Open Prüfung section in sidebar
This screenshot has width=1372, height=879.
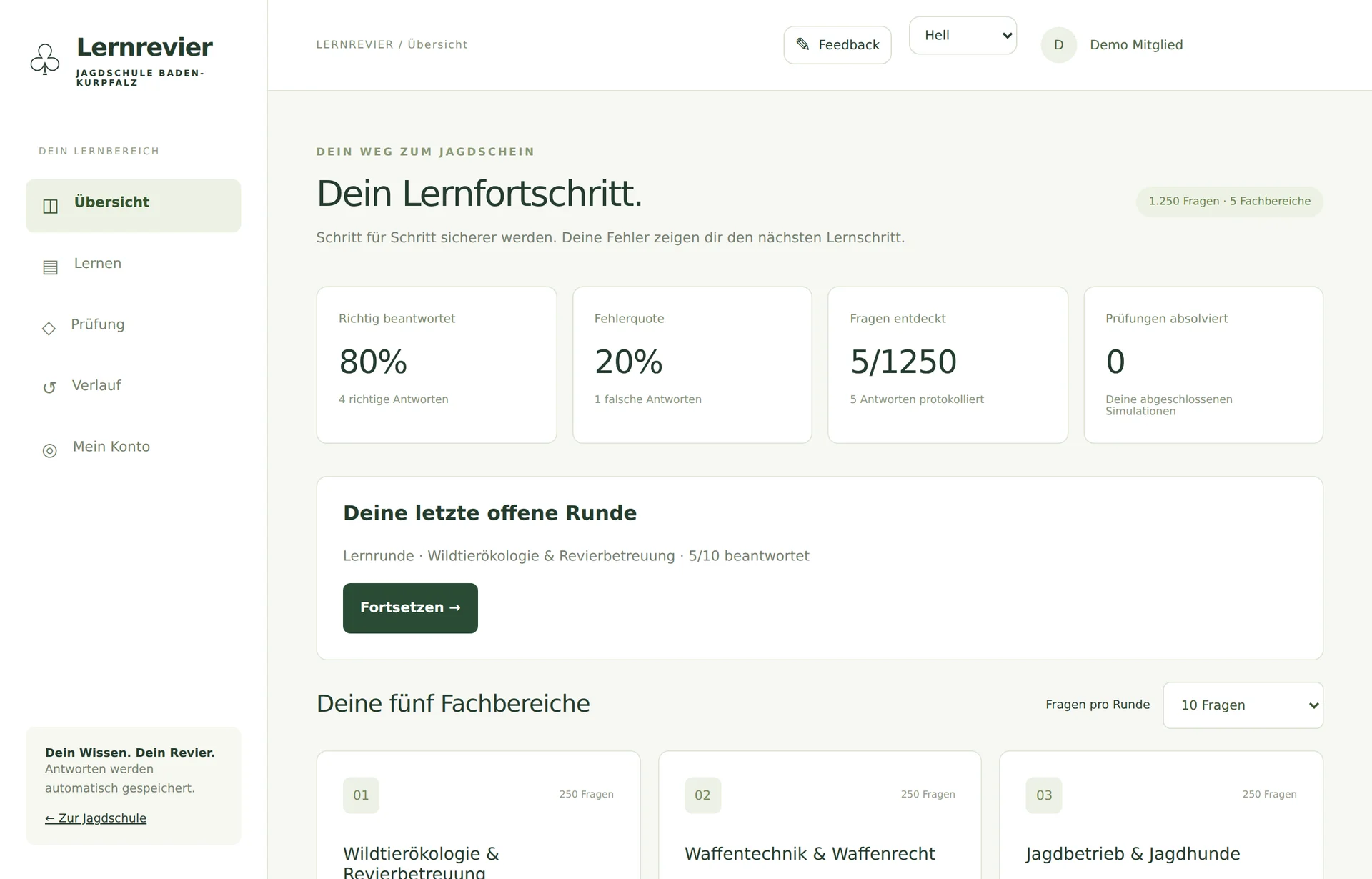[x=133, y=328]
